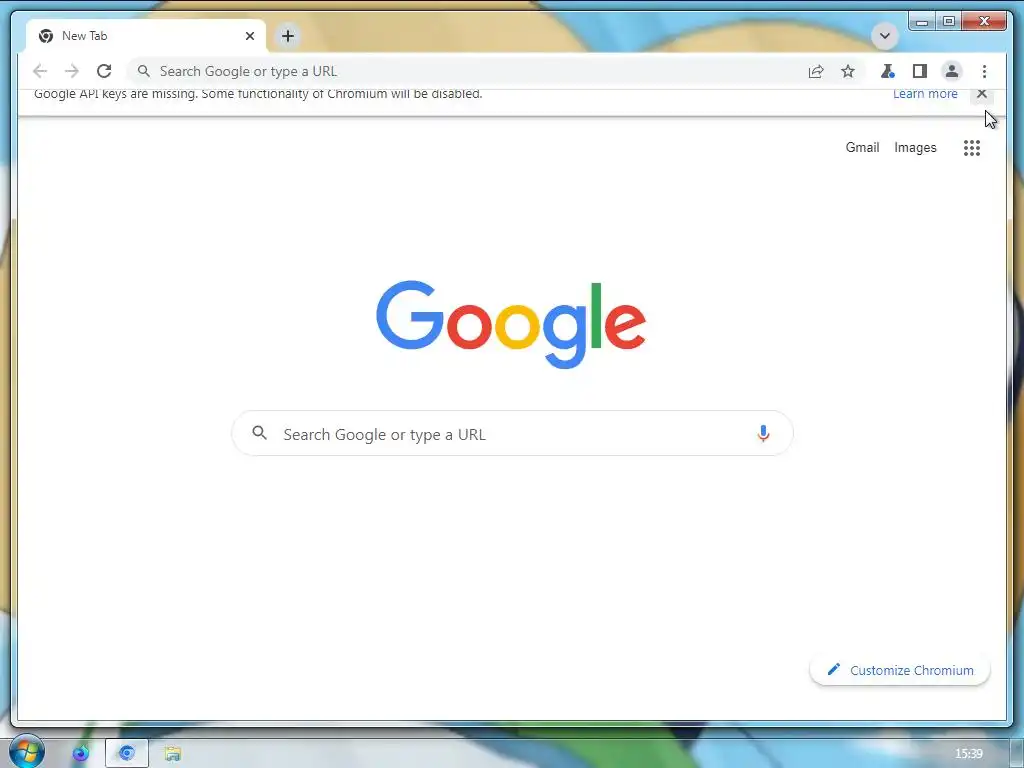Click the Customize Chromium button

point(900,670)
